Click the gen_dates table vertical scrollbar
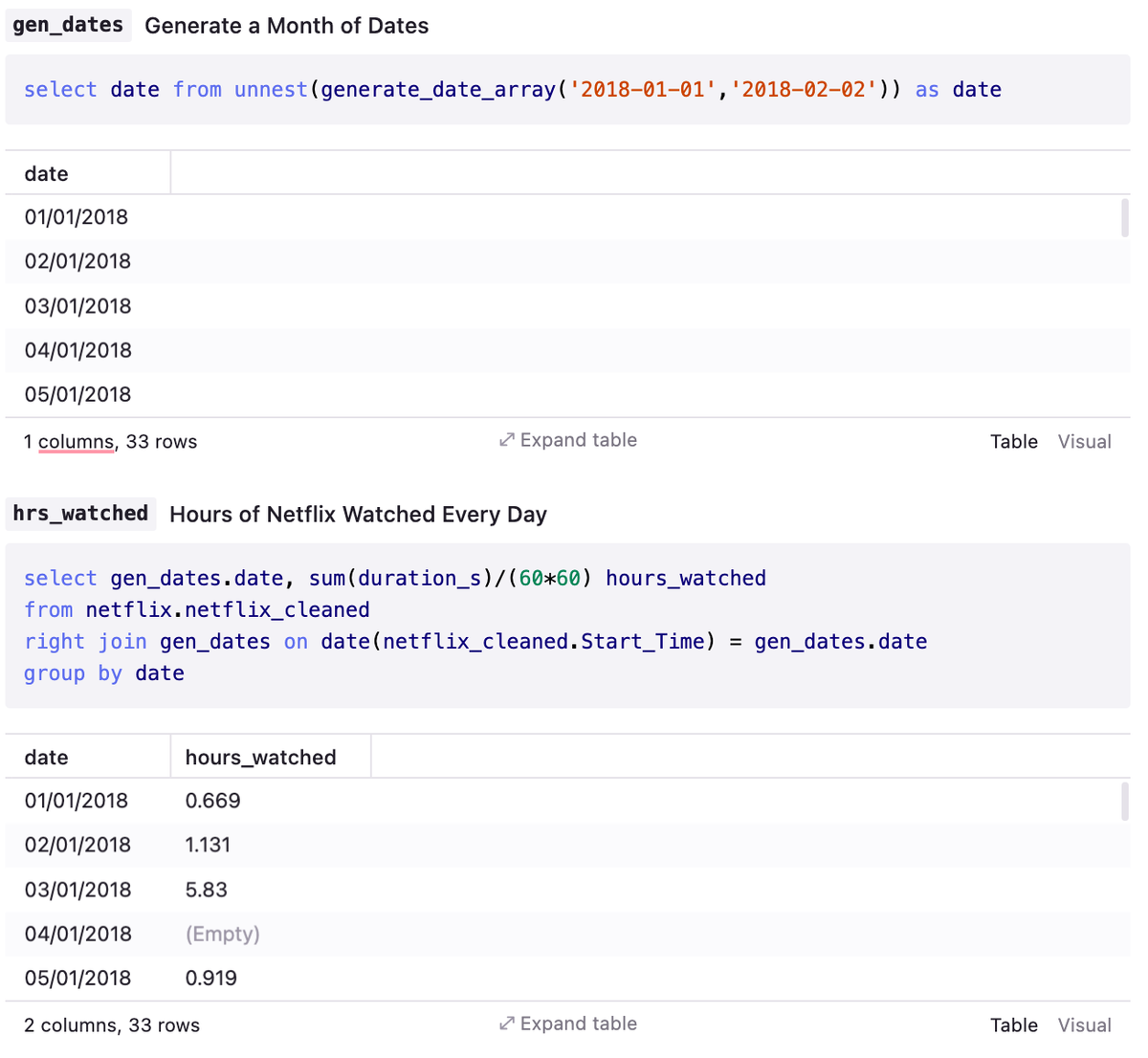The image size is (1148, 1058). [1124, 218]
